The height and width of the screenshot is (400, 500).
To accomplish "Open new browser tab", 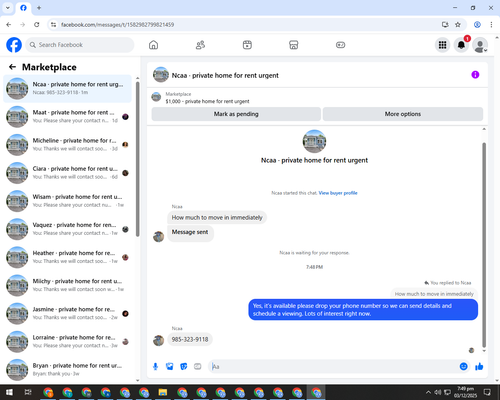I will [x=39, y=8].
